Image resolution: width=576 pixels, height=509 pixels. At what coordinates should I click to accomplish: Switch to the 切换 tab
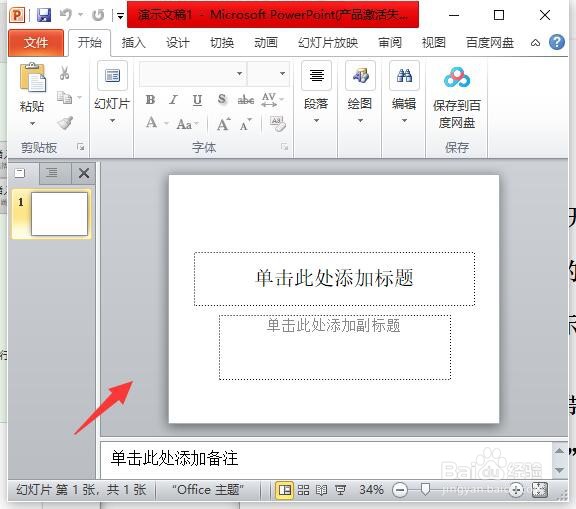click(x=222, y=43)
